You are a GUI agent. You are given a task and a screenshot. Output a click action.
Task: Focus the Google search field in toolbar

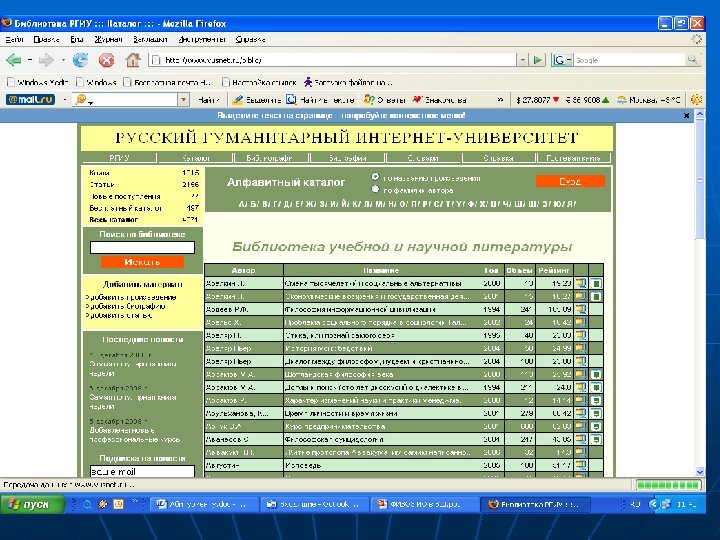[x=629, y=60]
